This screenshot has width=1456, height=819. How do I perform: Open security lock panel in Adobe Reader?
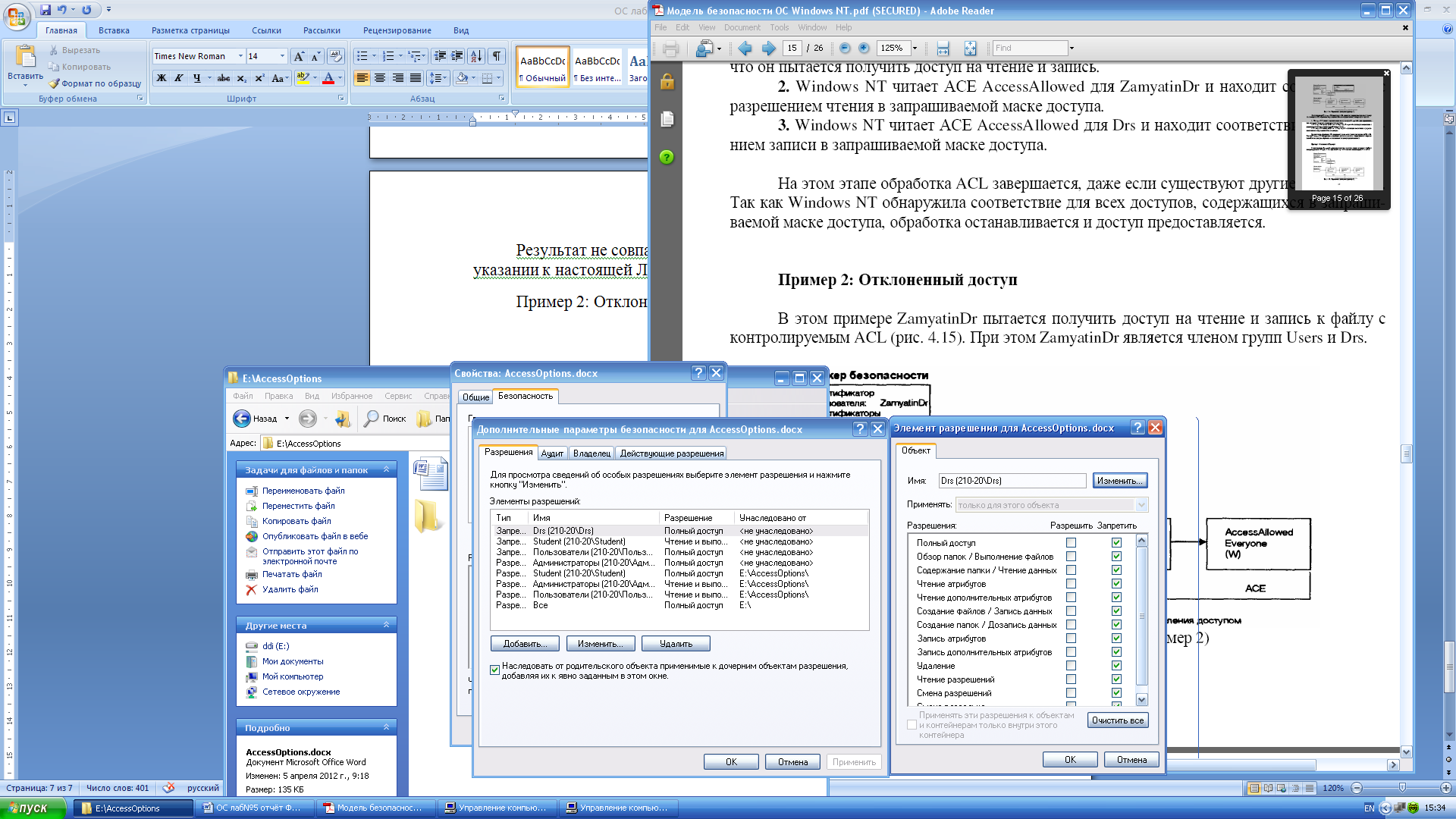tap(667, 81)
